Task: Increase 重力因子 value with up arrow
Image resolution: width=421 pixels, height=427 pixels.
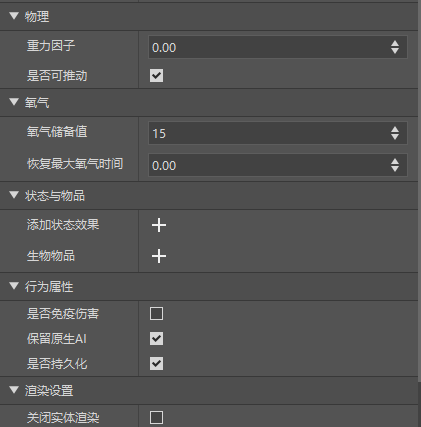Action: 395,44
